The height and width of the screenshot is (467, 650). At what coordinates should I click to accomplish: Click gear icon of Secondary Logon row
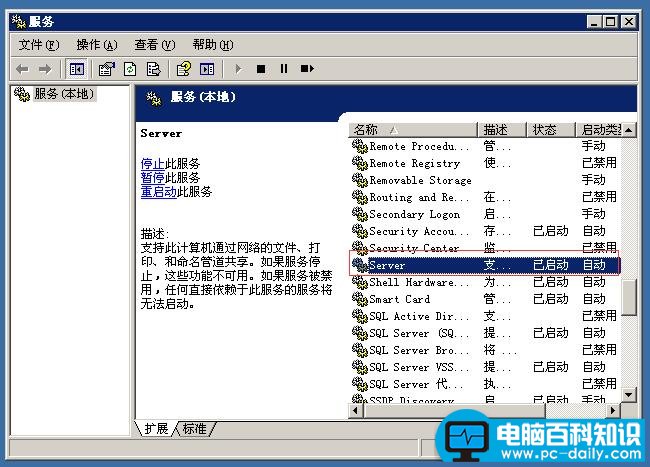(360, 214)
